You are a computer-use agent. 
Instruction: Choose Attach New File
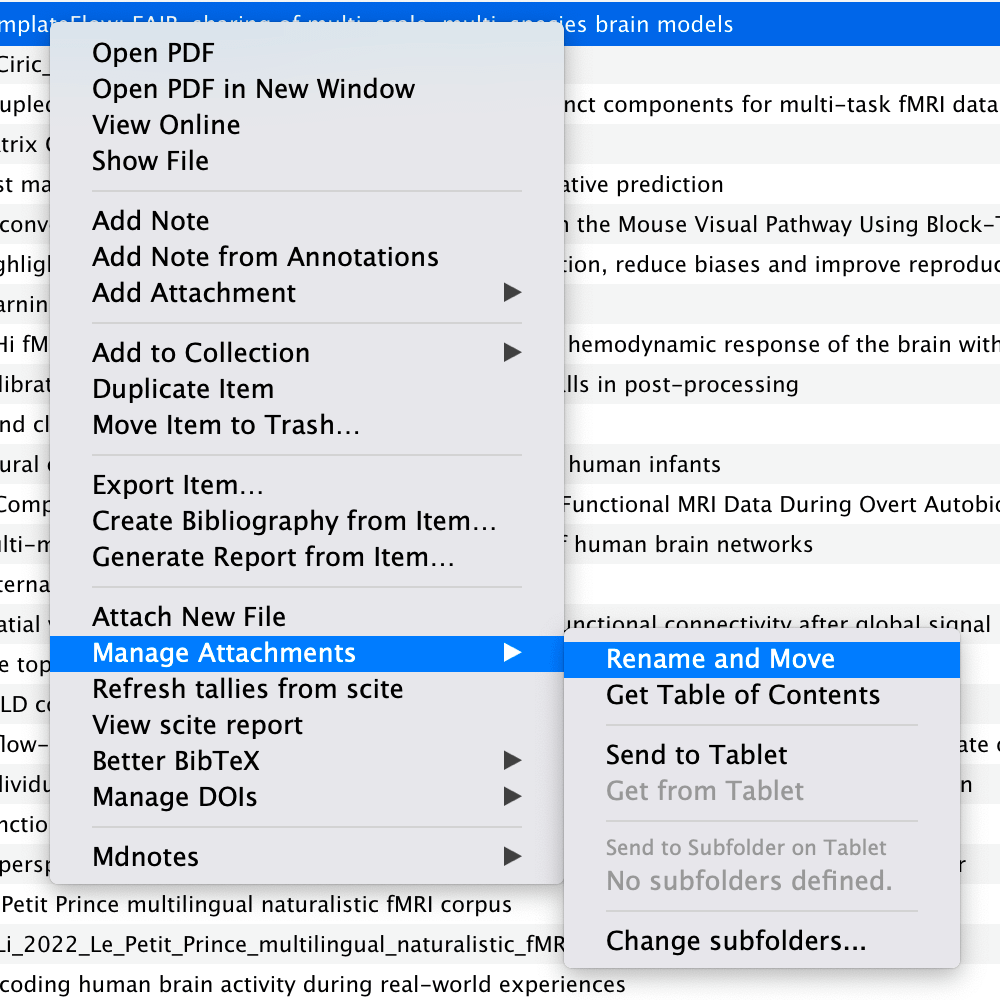pos(188,617)
